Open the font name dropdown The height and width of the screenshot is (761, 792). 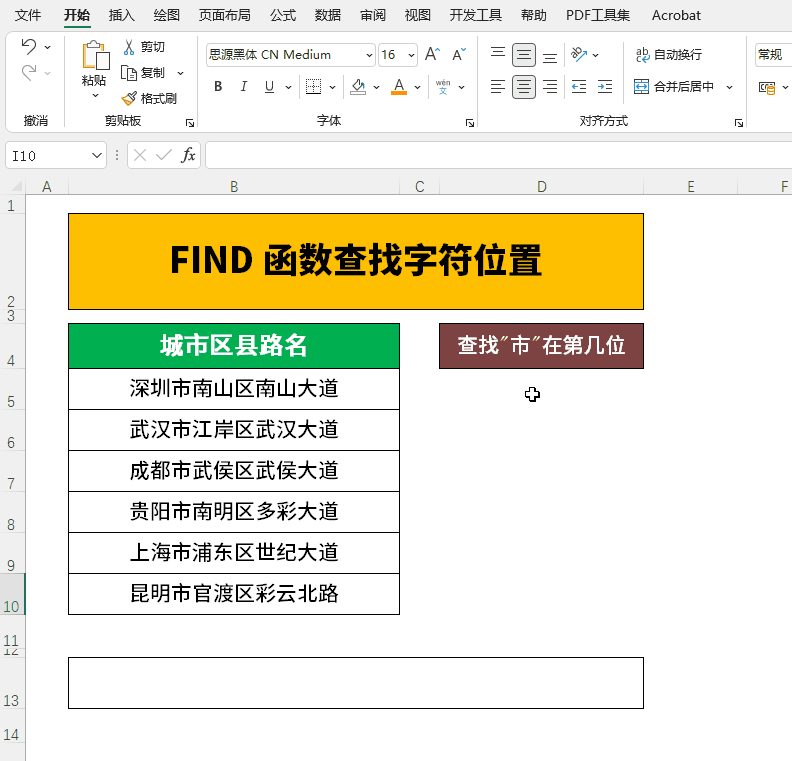369,55
